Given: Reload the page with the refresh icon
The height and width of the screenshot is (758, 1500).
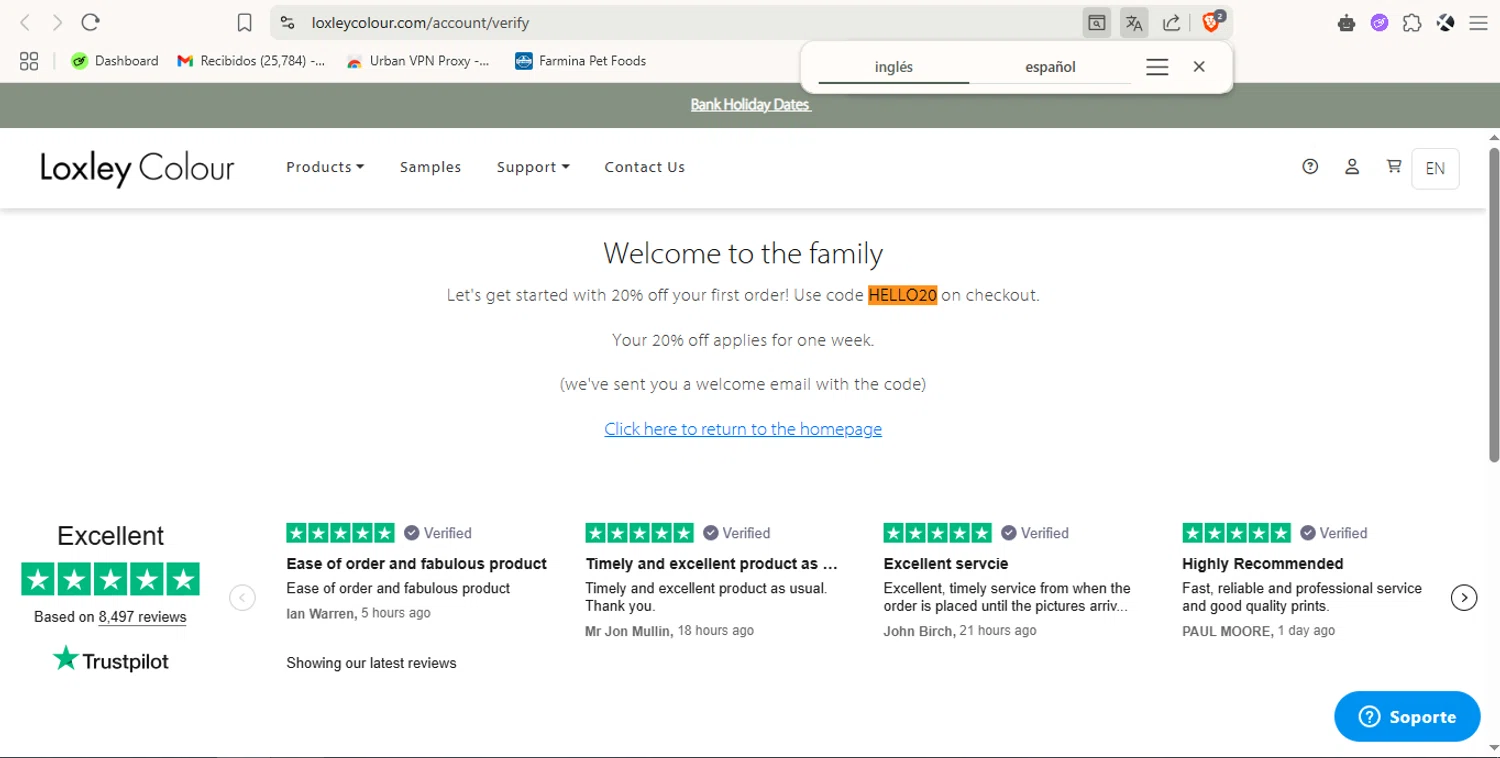Looking at the screenshot, I should [90, 22].
